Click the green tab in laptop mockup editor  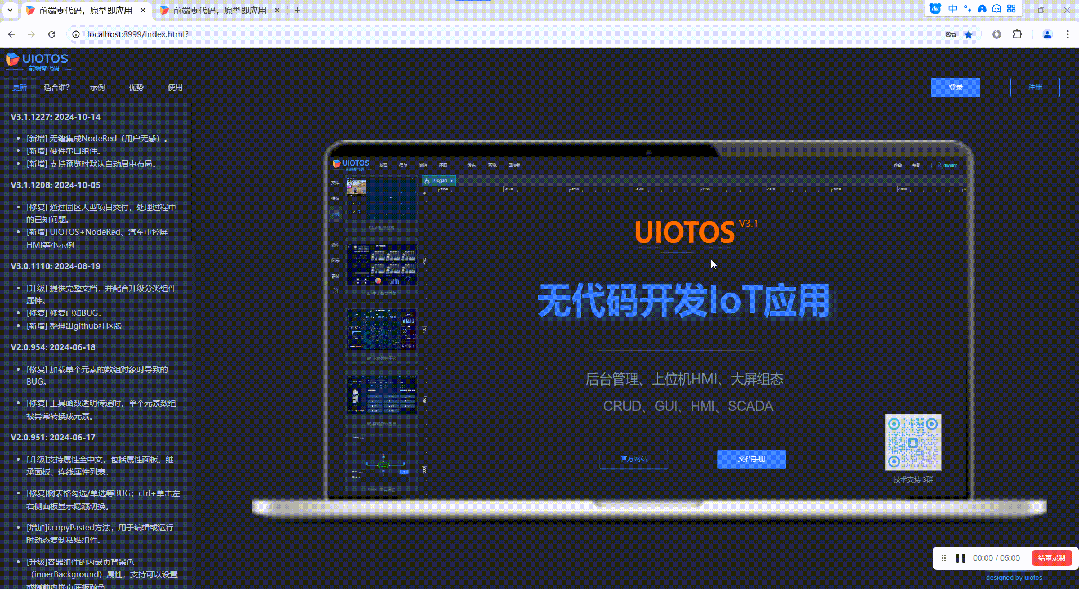tap(438, 181)
